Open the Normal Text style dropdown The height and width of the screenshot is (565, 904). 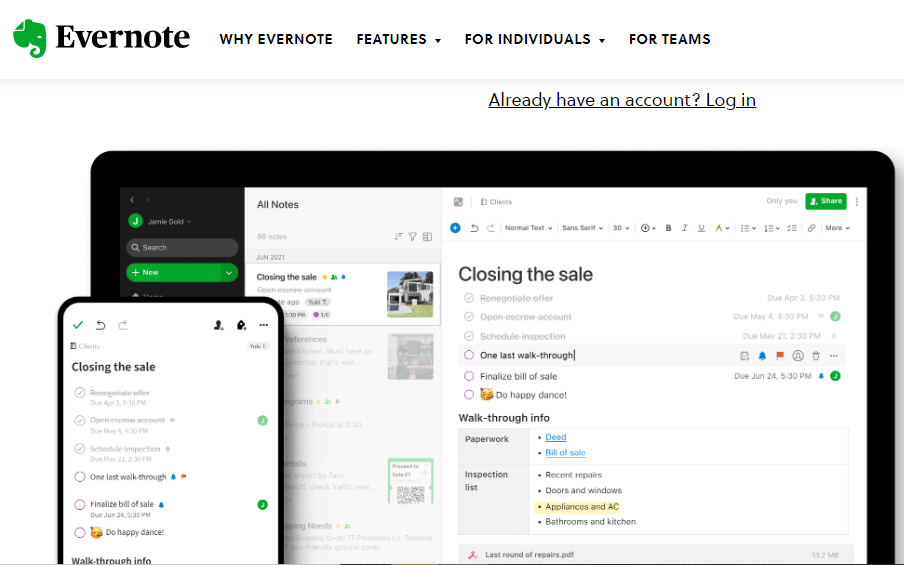pyautogui.click(x=528, y=228)
